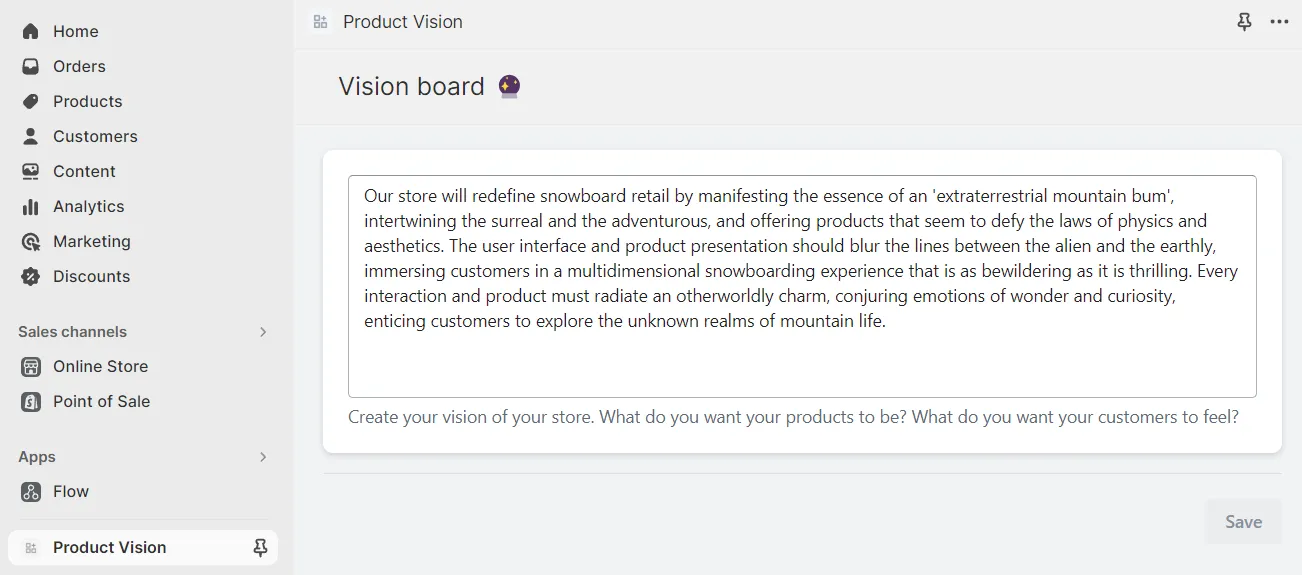This screenshot has height=575, width=1302.
Task: Click the Online Store storefront icon
Action: [x=31, y=367]
